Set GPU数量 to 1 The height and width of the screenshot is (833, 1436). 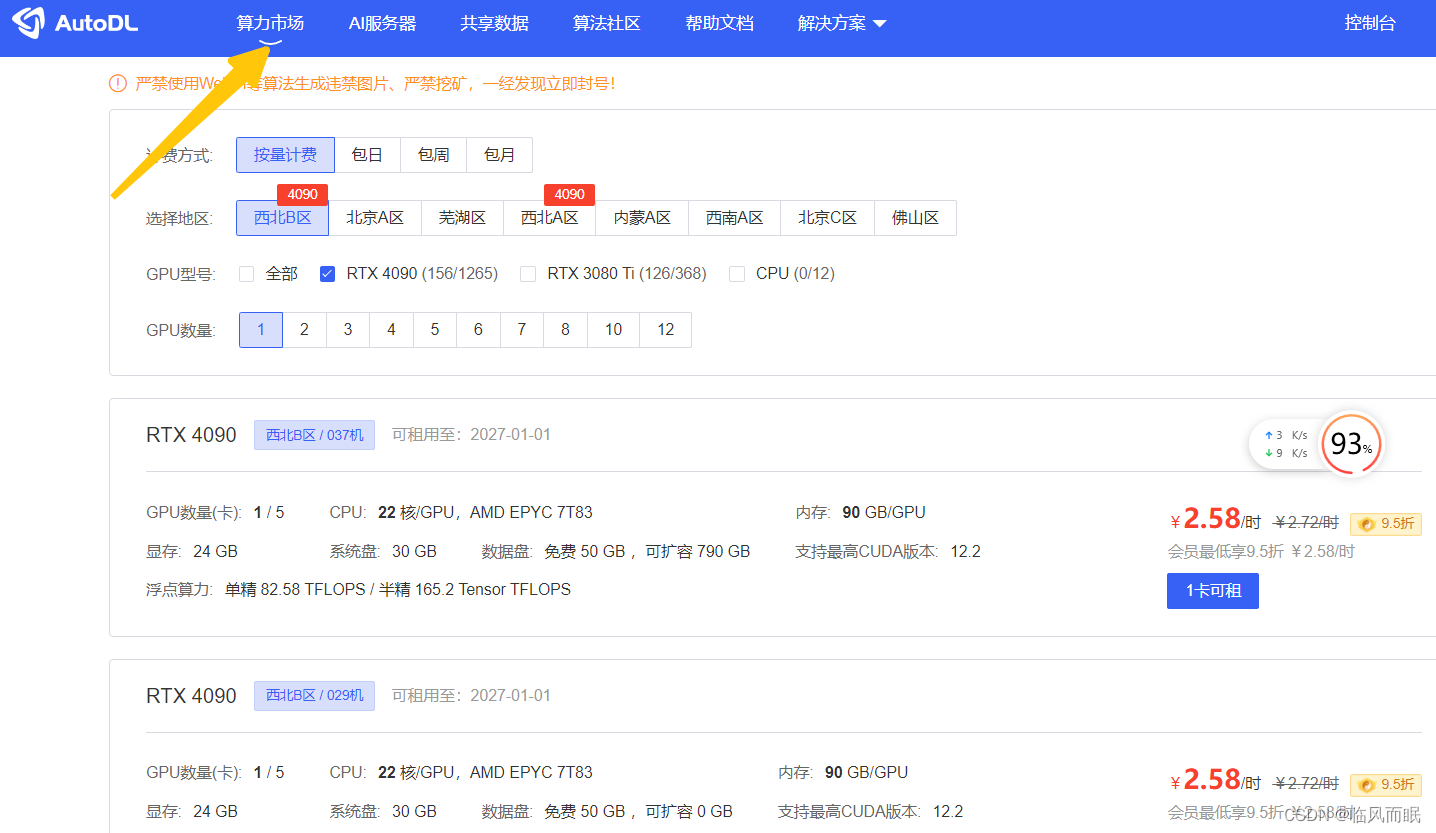click(261, 330)
